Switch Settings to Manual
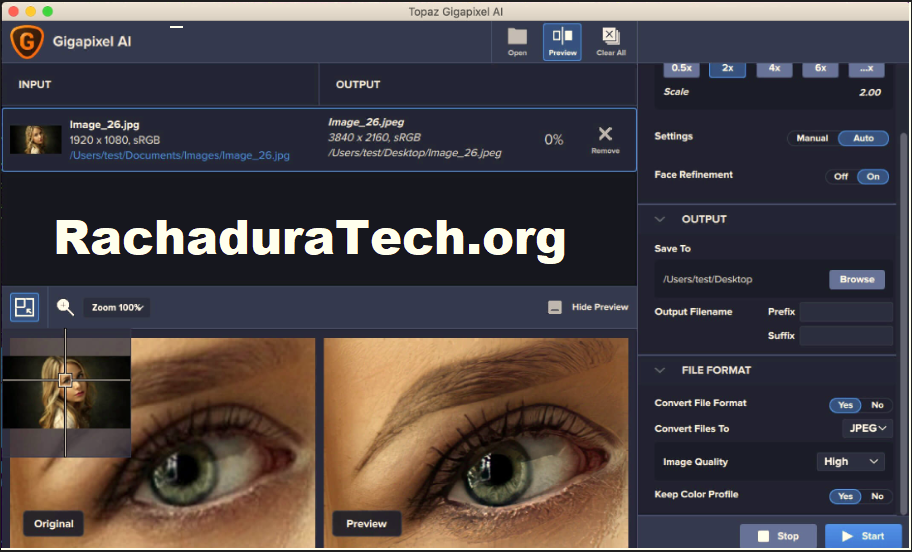Viewport: 912px width, 552px height. pos(812,138)
